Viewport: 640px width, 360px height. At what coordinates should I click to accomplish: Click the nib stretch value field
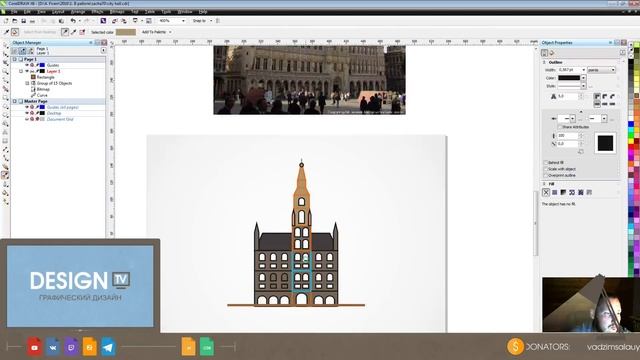(x=568, y=136)
